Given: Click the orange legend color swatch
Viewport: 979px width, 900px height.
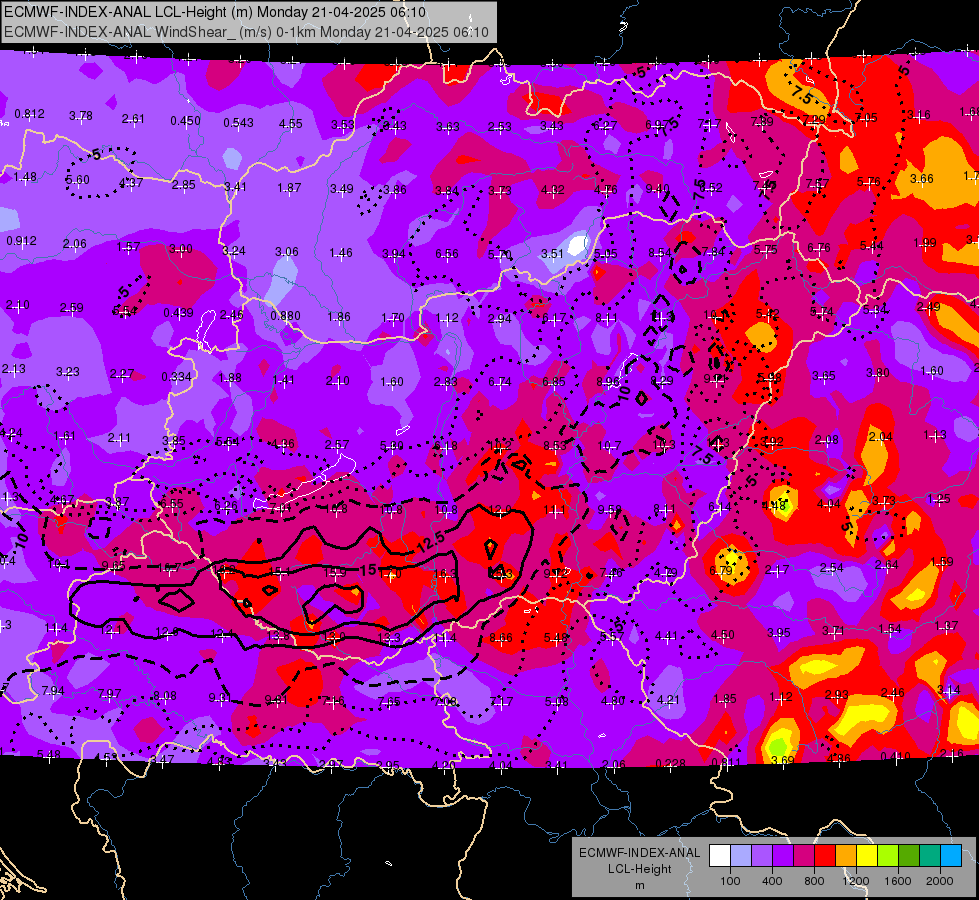Looking at the screenshot, I should pyautogui.click(x=846, y=856).
